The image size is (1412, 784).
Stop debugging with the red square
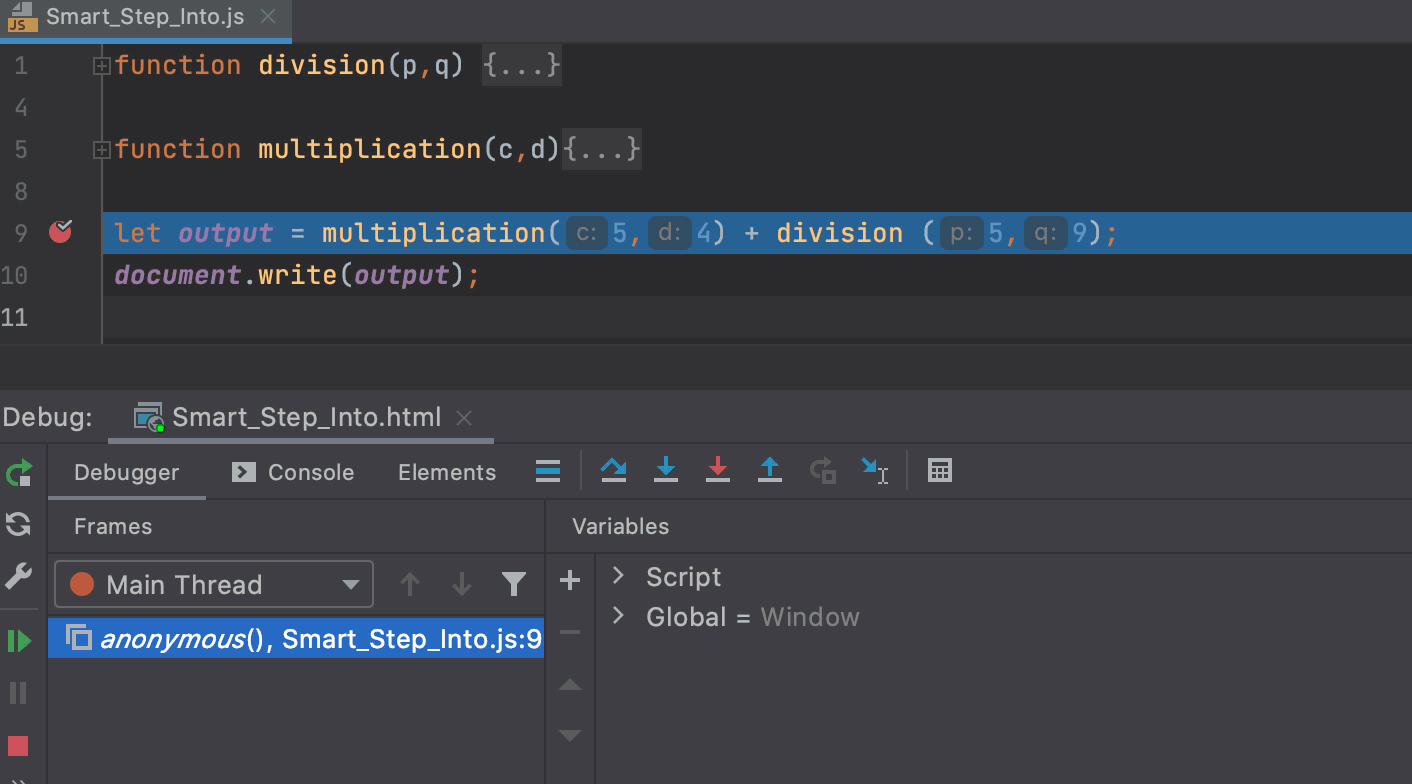(18, 746)
